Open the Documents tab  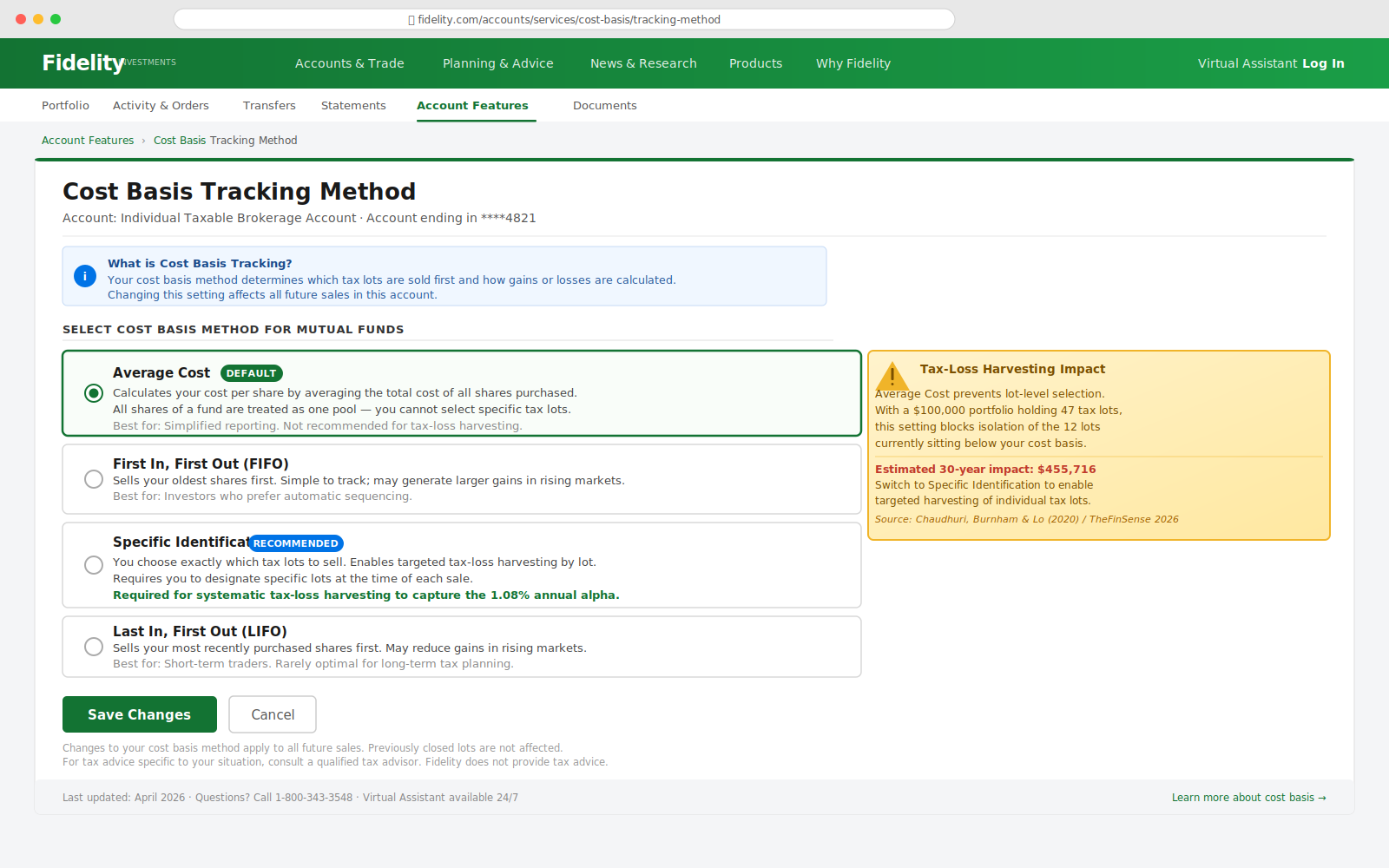tap(604, 105)
